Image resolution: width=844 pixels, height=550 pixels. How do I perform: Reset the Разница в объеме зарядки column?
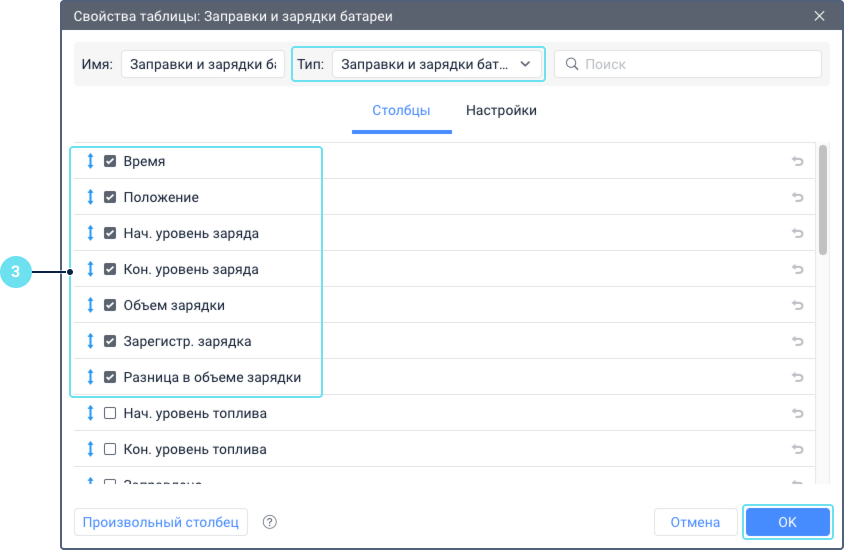click(798, 377)
